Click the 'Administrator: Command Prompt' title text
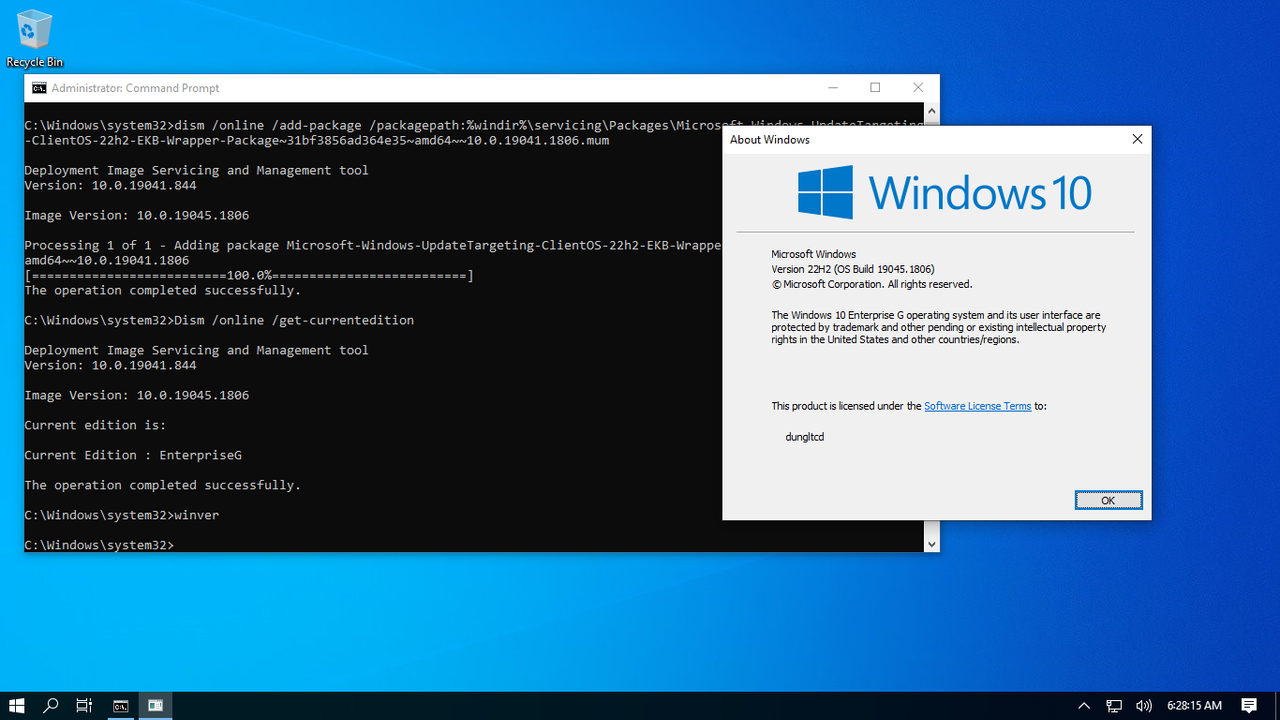 click(135, 88)
